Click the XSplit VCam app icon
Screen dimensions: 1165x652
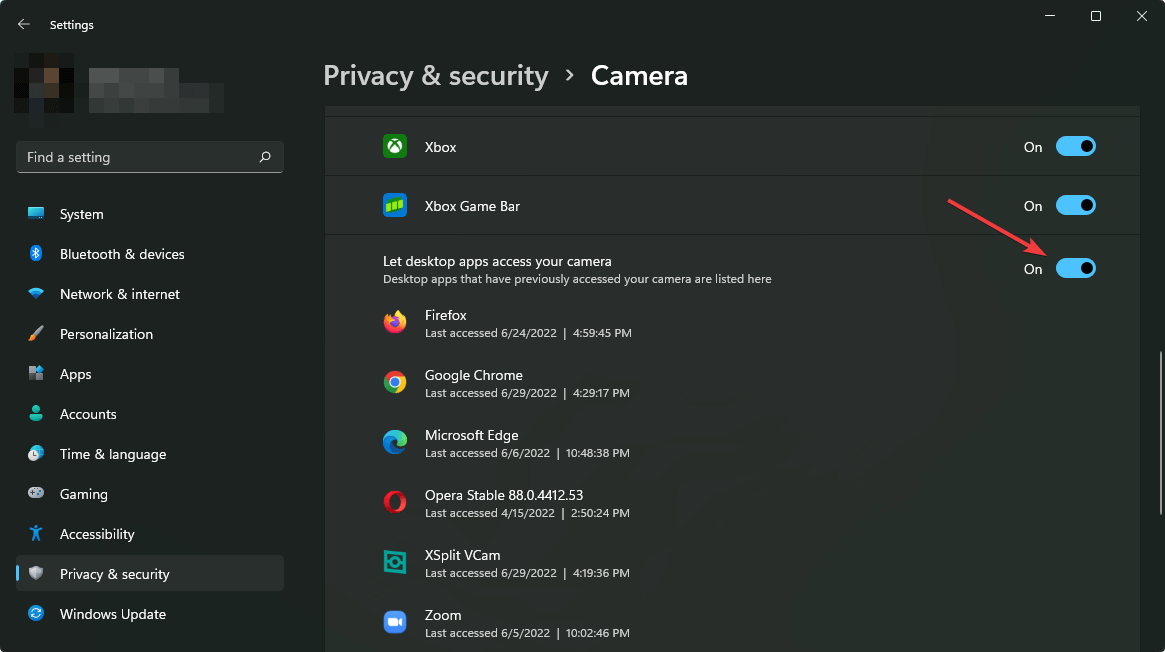tap(395, 562)
